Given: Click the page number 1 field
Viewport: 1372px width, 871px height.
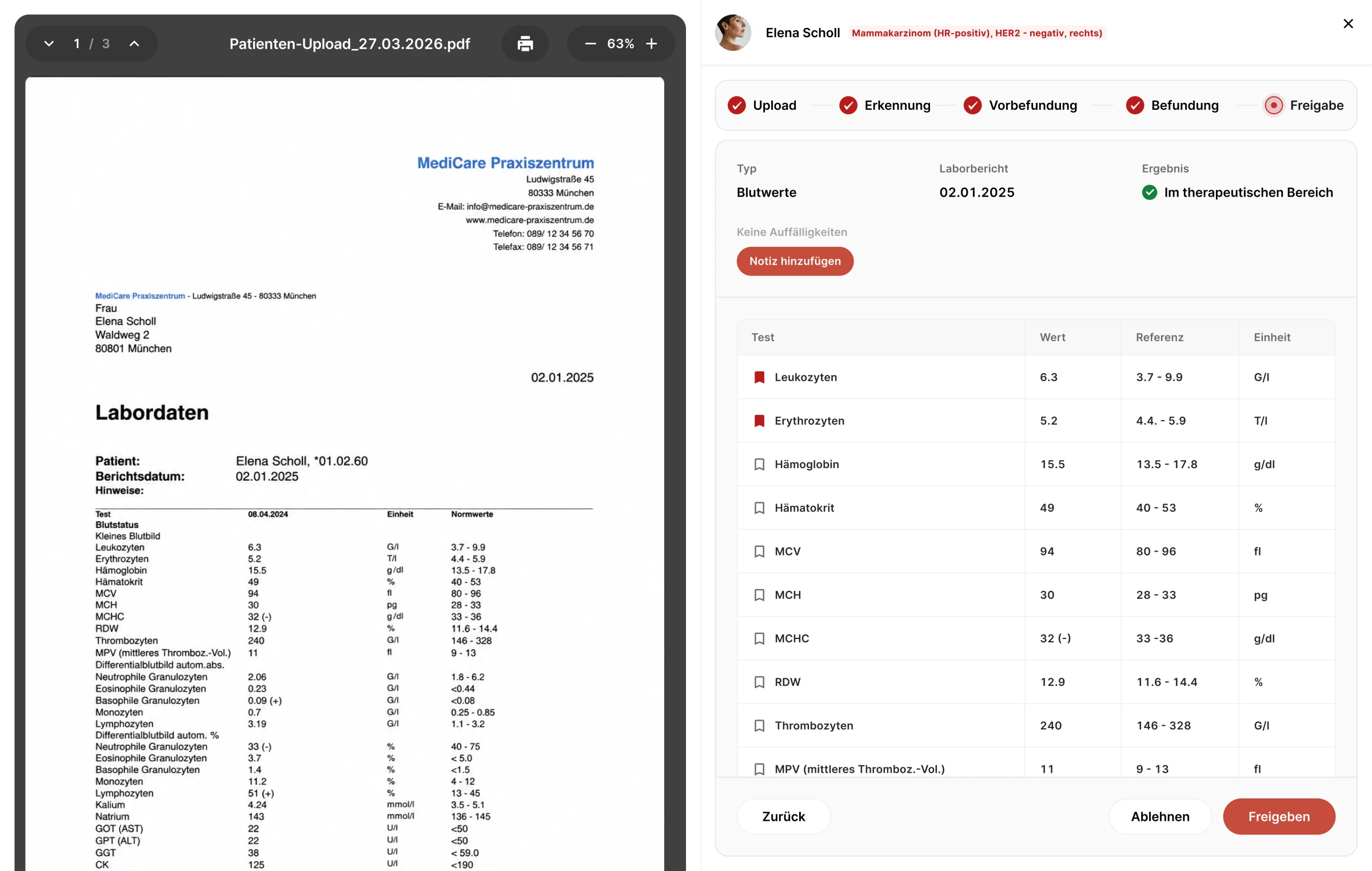Looking at the screenshot, I should coord(77,43).
